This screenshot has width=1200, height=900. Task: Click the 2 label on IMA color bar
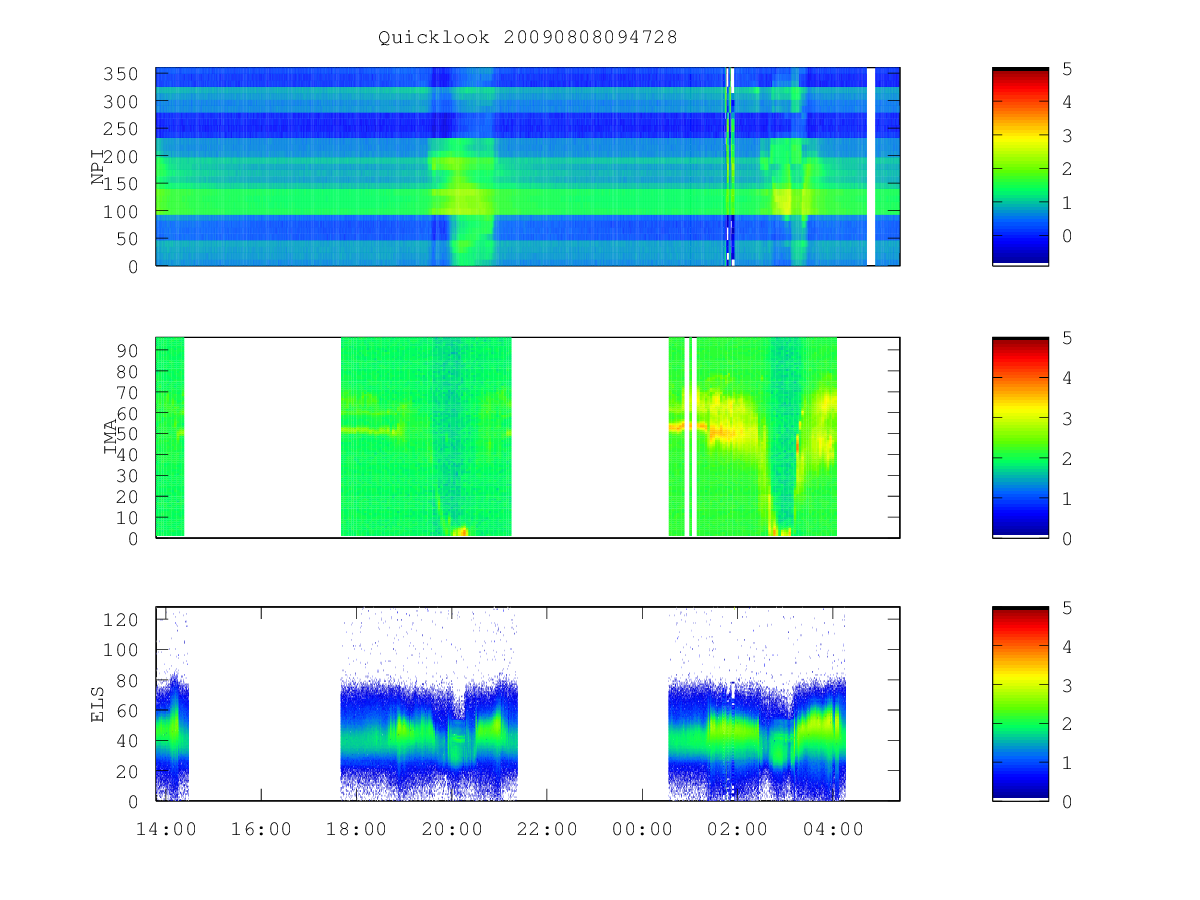coord(1068,458)
